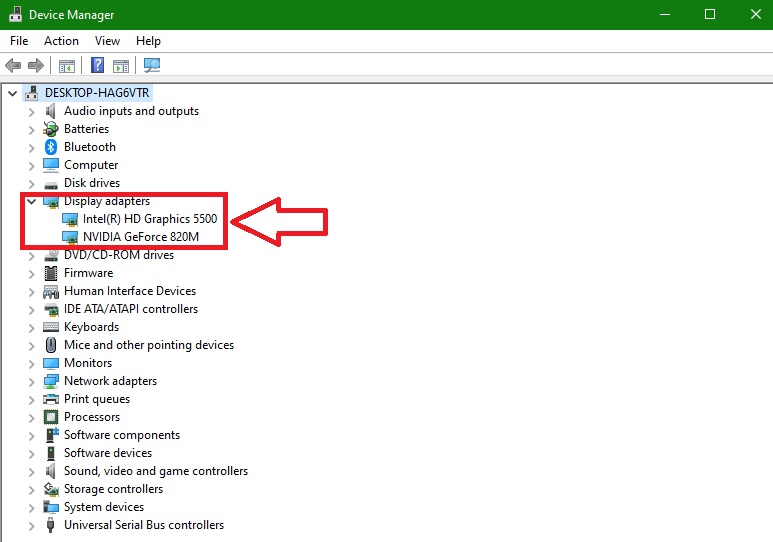Image resolution: width=773 pixels, height=542 pixels.
Task: Click the Universal Serial Bus controllers icon
Action: coord(50,525)
